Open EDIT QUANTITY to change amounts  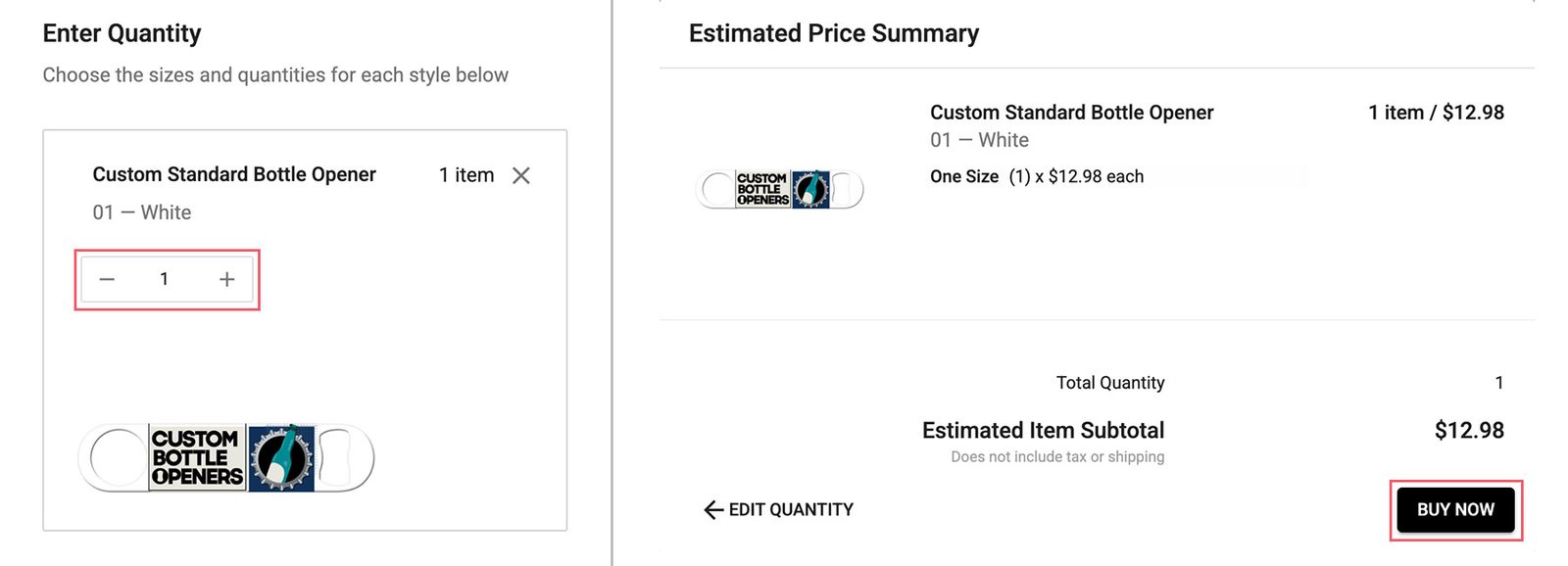pos(789,509)
